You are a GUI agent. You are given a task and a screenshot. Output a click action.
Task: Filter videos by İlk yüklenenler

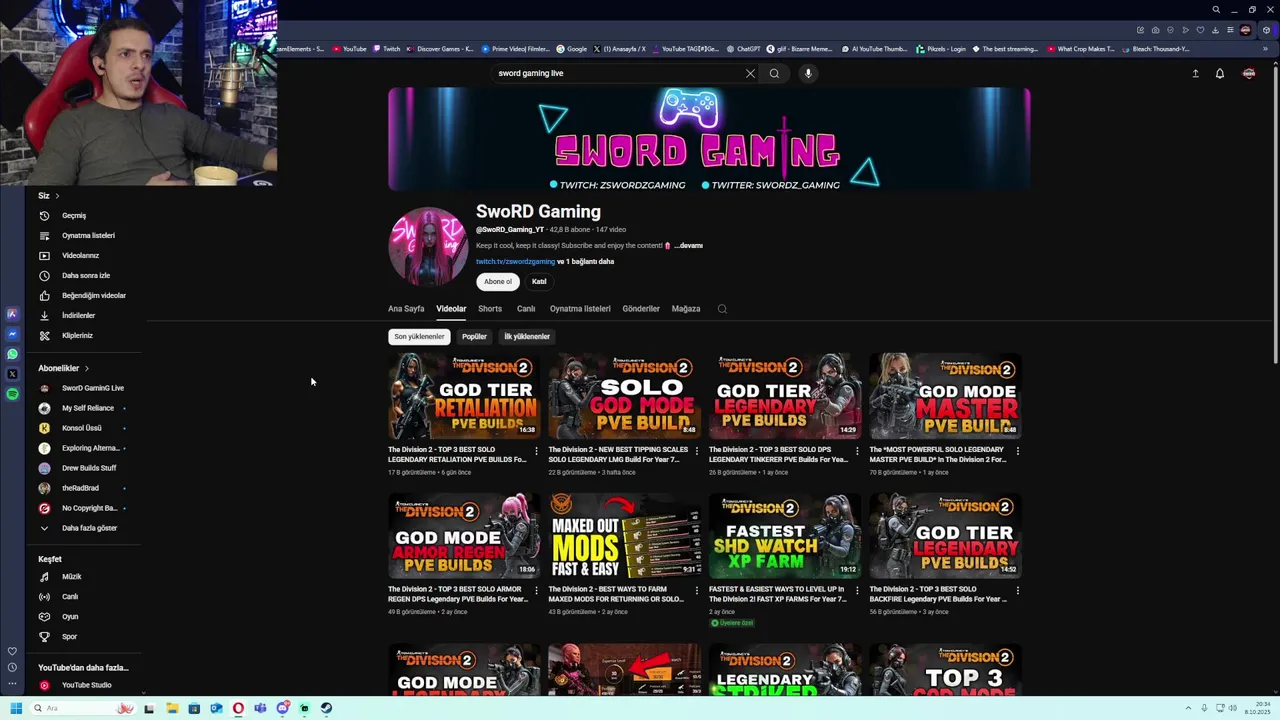pyautogui.click(x=527, y=337)
